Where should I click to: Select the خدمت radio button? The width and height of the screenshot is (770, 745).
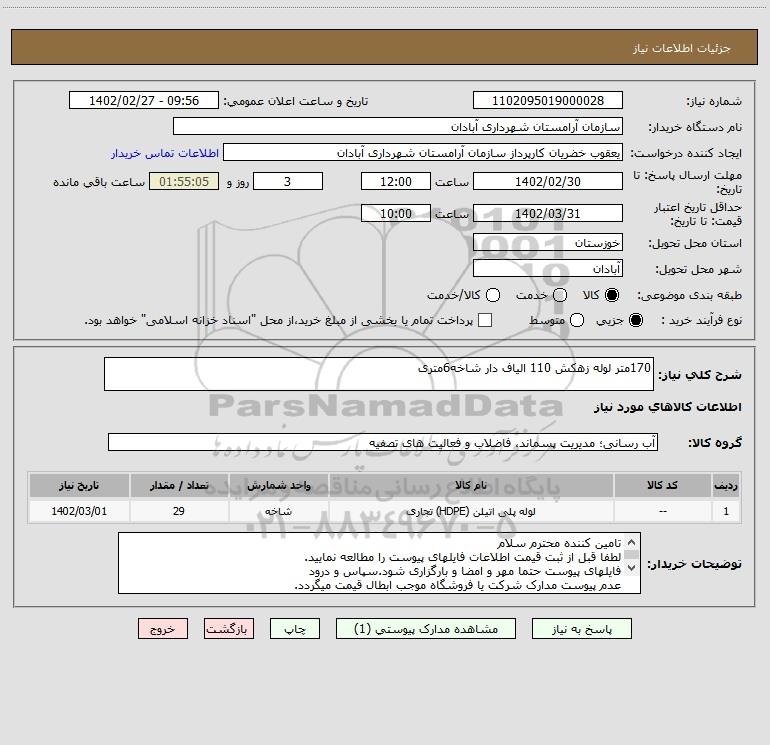pyautogui.click(x=560, y=295)
